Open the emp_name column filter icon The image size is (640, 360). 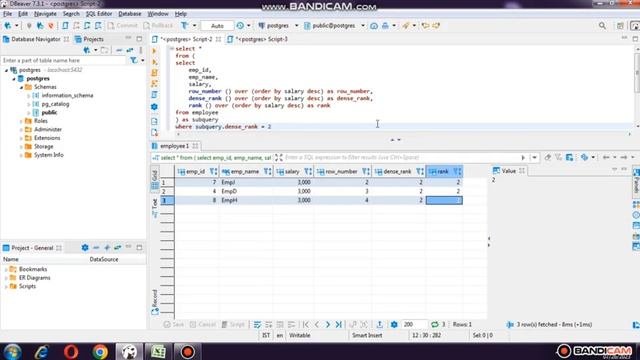[267, 171]
